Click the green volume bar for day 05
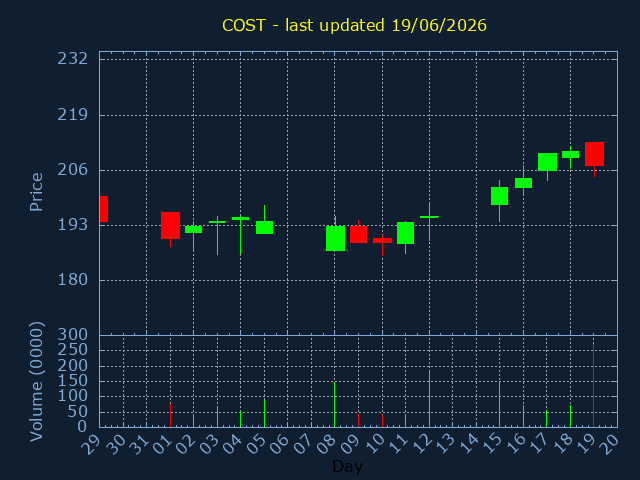 (264, 413)
